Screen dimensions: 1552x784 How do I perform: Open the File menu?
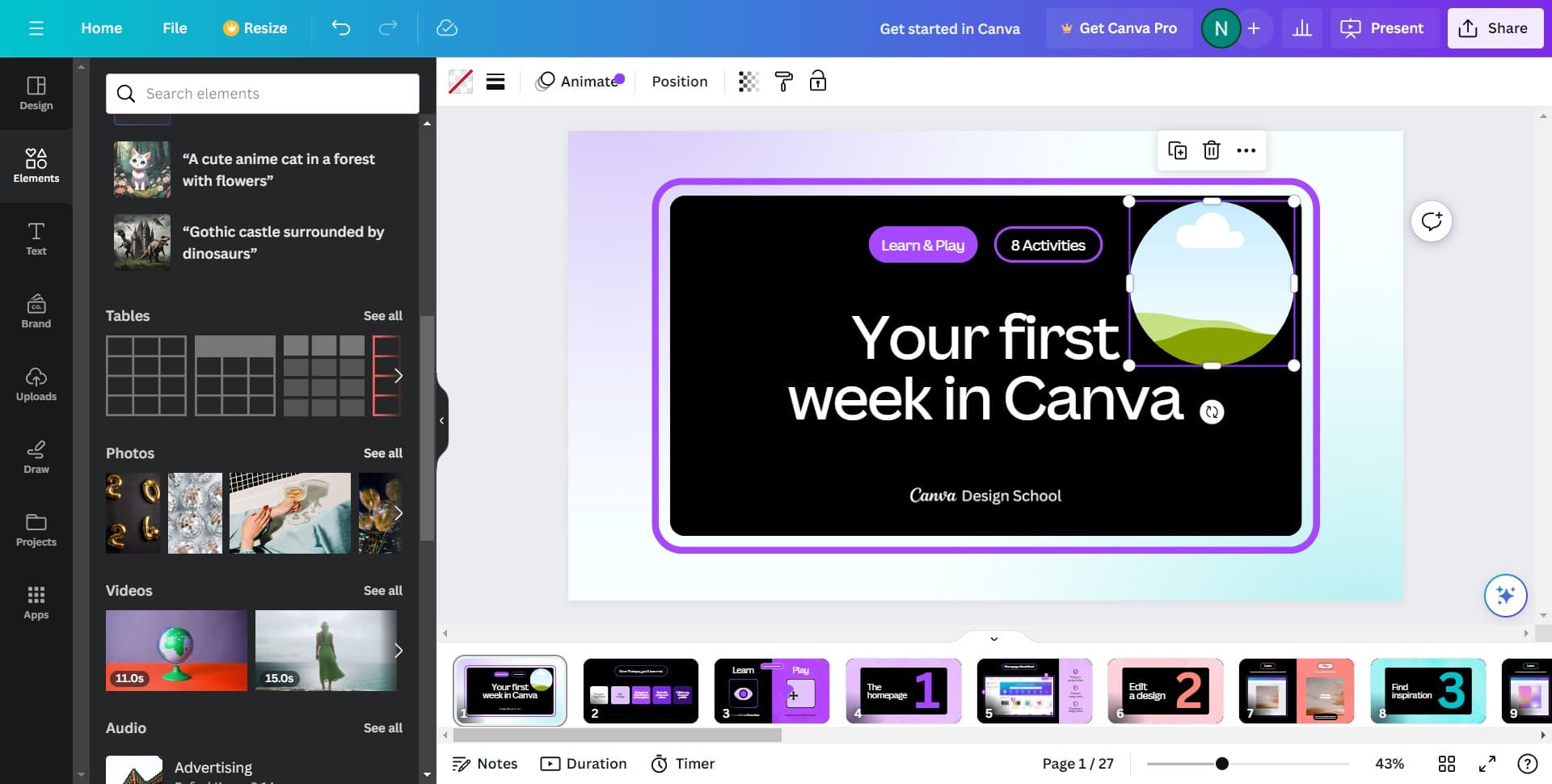click(175, 28)
